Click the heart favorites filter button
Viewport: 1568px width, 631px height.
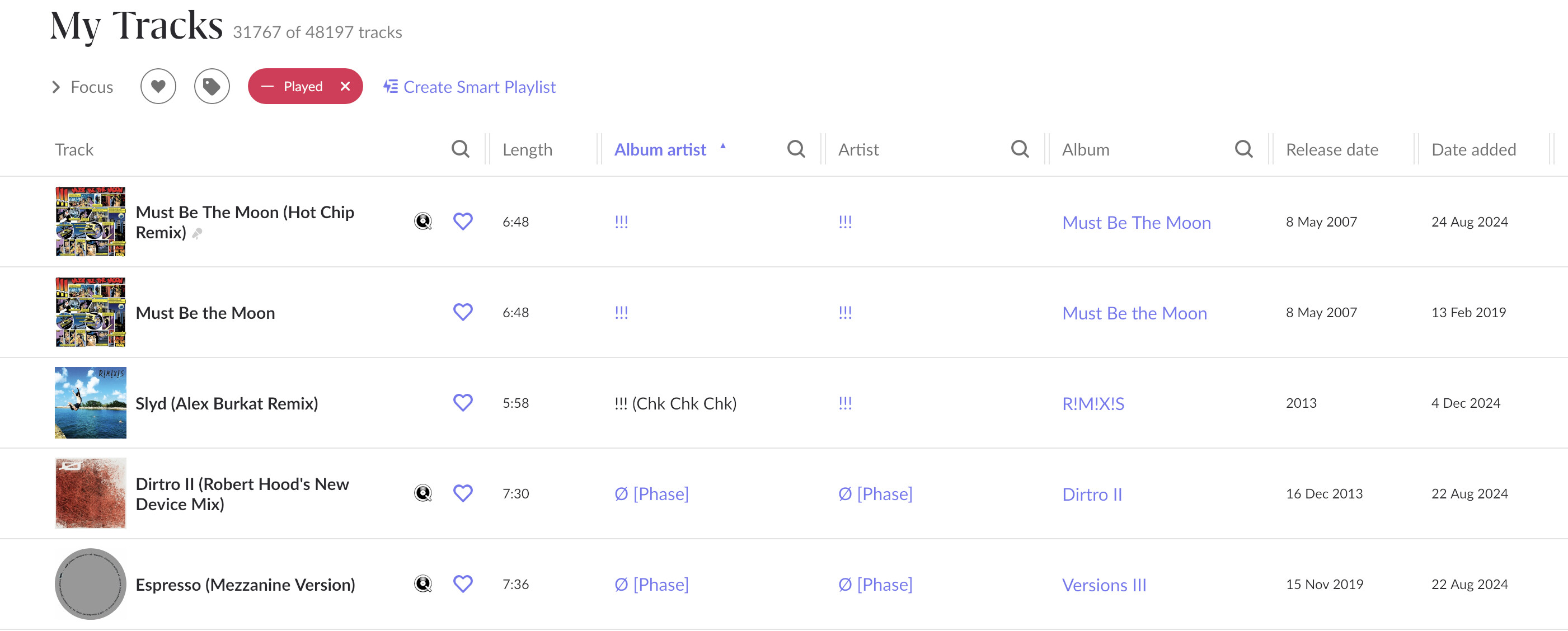click(x=158, y=86)
